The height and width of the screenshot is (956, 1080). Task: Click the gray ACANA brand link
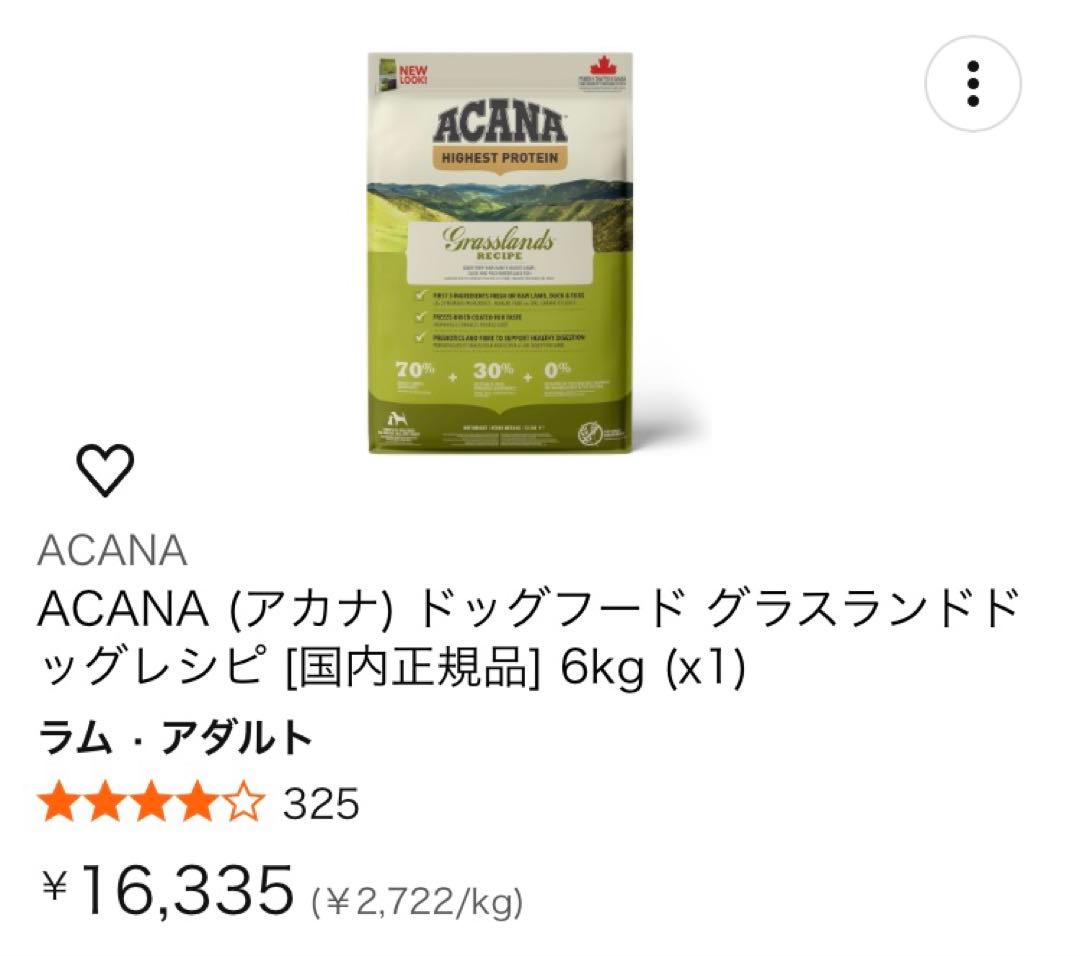pos(112,550)
